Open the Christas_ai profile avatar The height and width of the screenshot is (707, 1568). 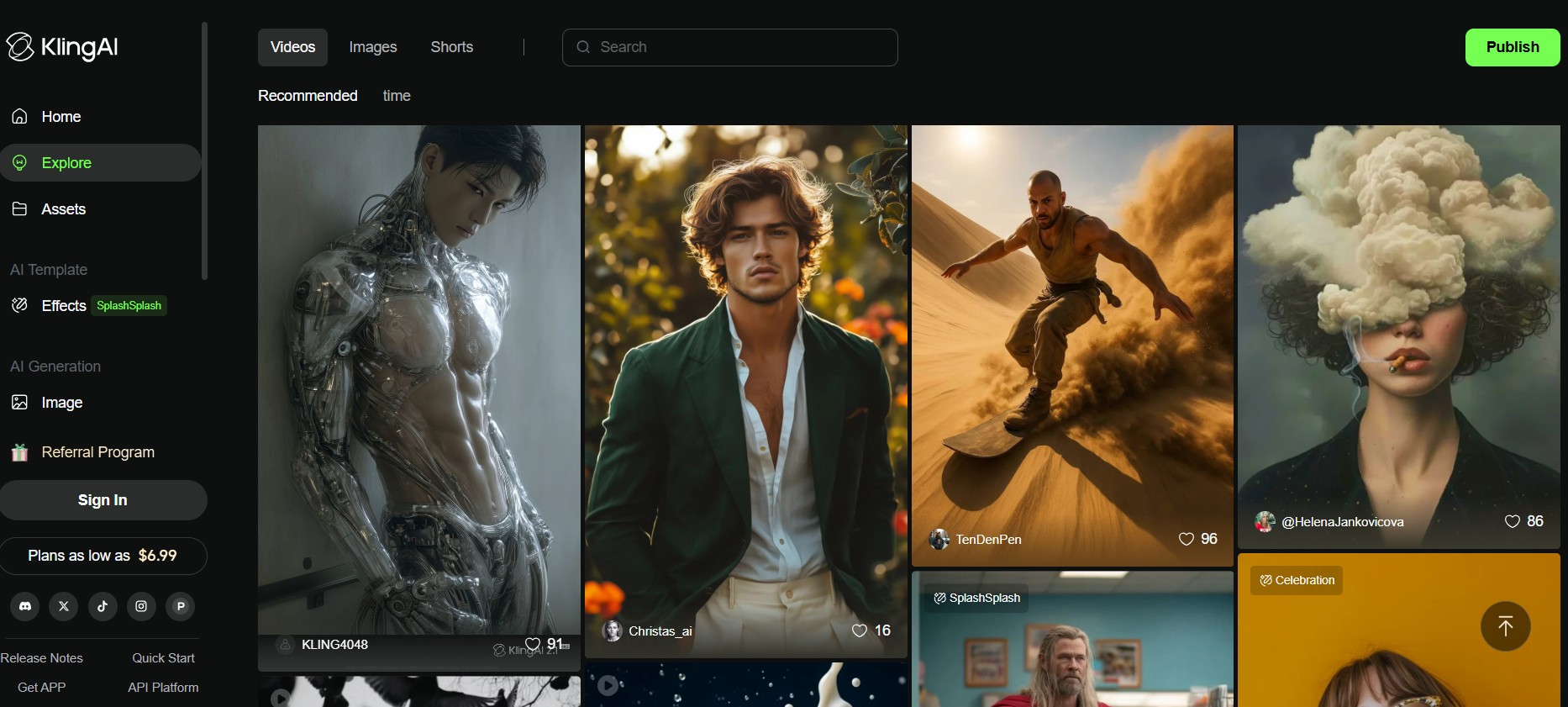coord(613,630)
